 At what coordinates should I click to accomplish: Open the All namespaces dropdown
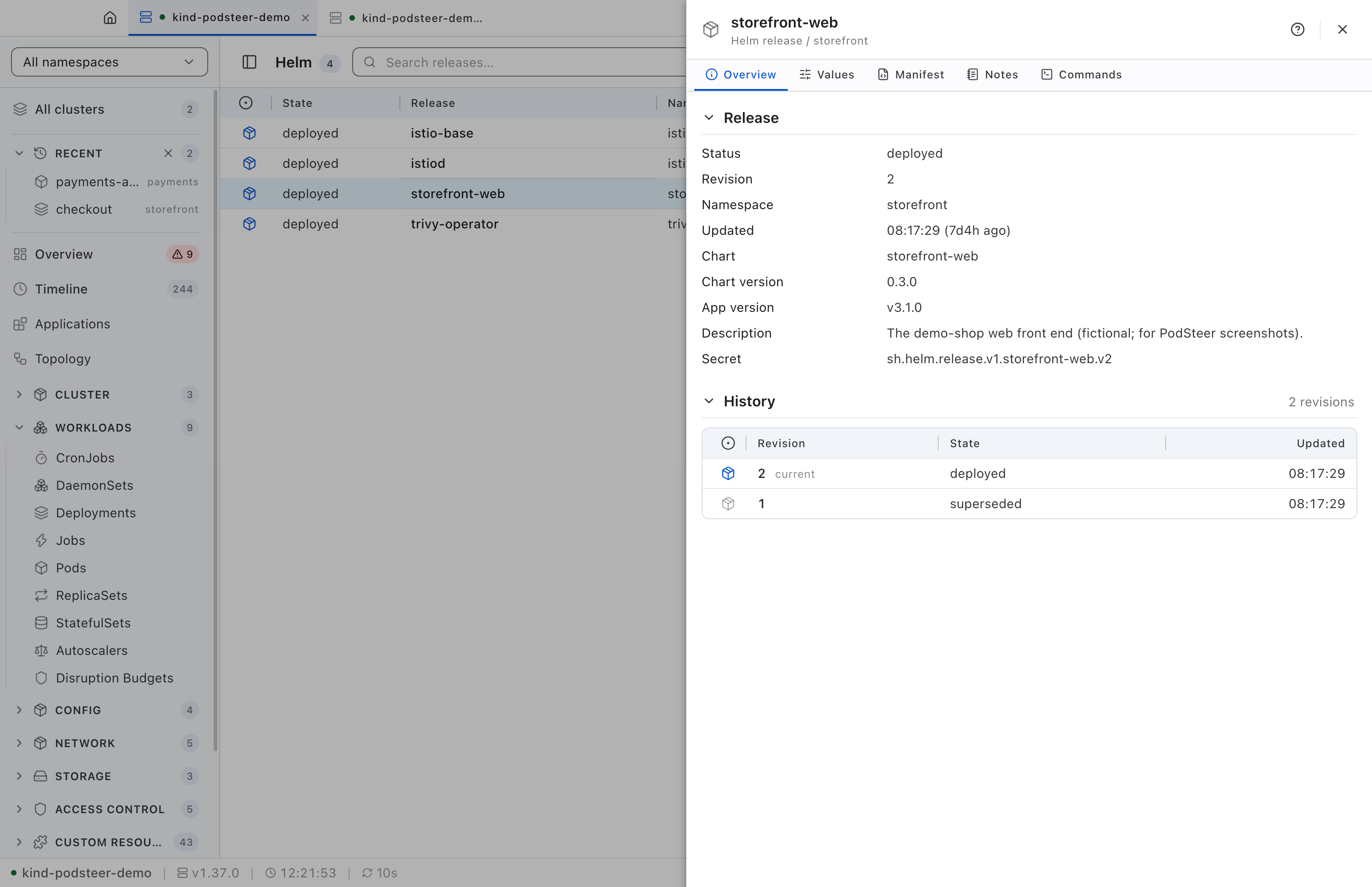click(x=110, y=62)
